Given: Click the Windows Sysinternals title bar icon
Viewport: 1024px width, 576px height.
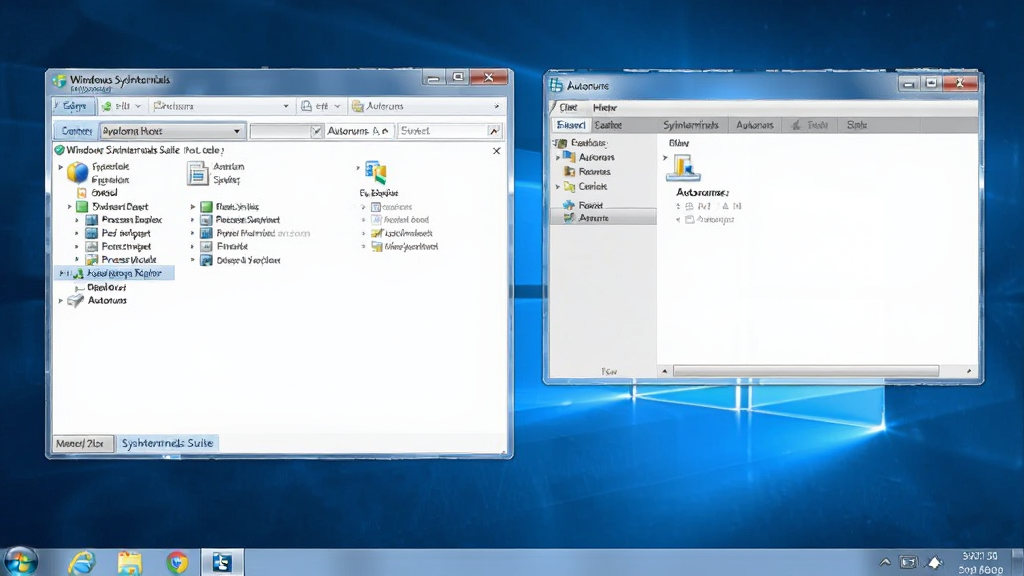Looking at the screenshot, I should [x=59, y=81].
